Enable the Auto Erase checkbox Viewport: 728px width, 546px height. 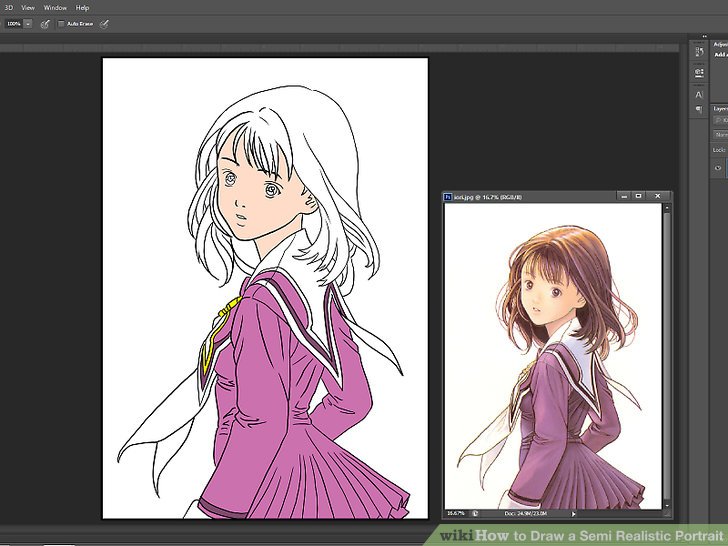point(61,23)
